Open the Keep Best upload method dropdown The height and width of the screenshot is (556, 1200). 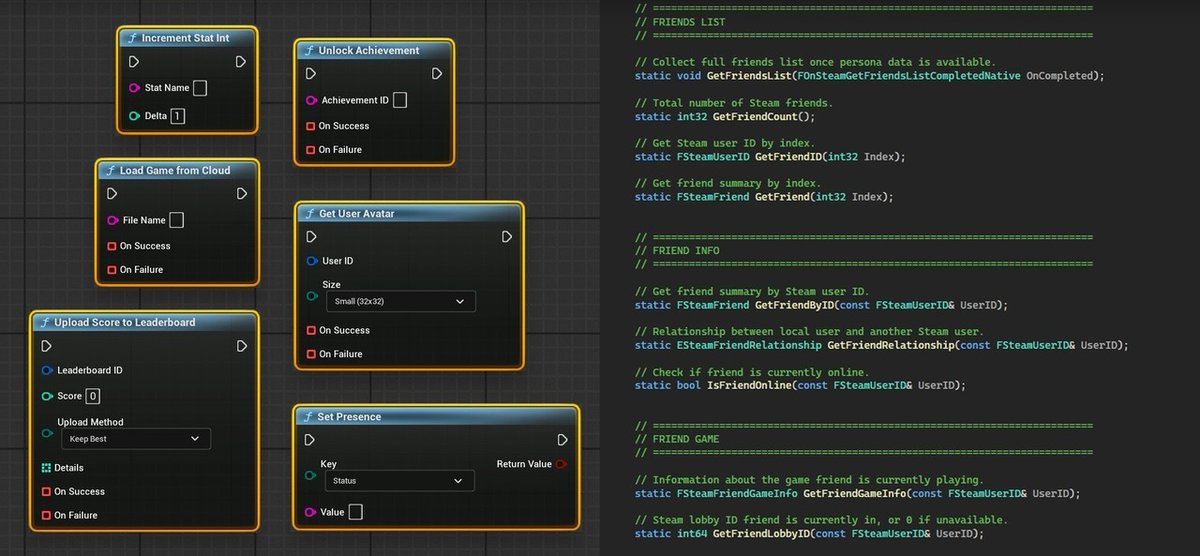click(135, 439)
